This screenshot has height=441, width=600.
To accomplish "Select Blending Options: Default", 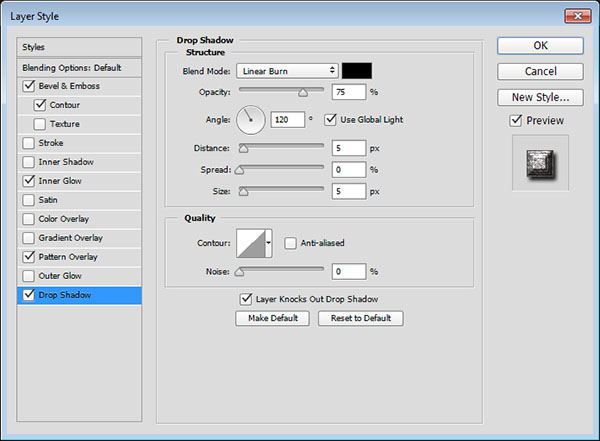I will coord(70,67).
